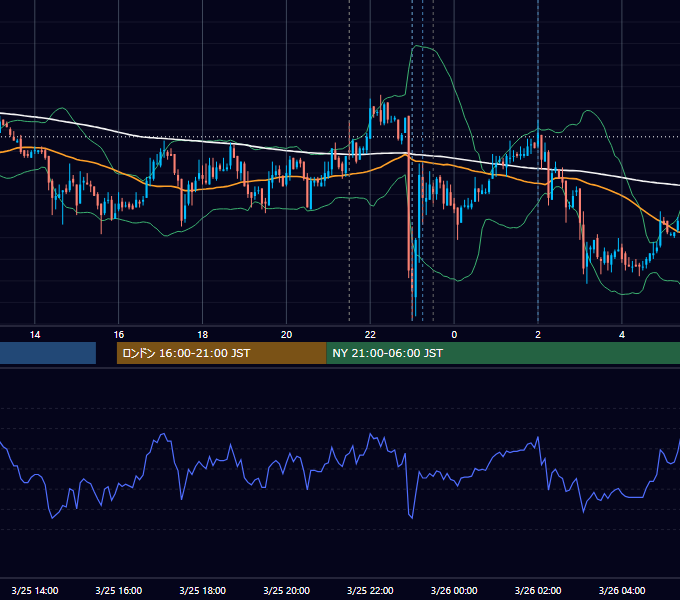Click the blue session bar before London
The width and height of the screenshot is (680, 600).
click(x=48, y=353)
